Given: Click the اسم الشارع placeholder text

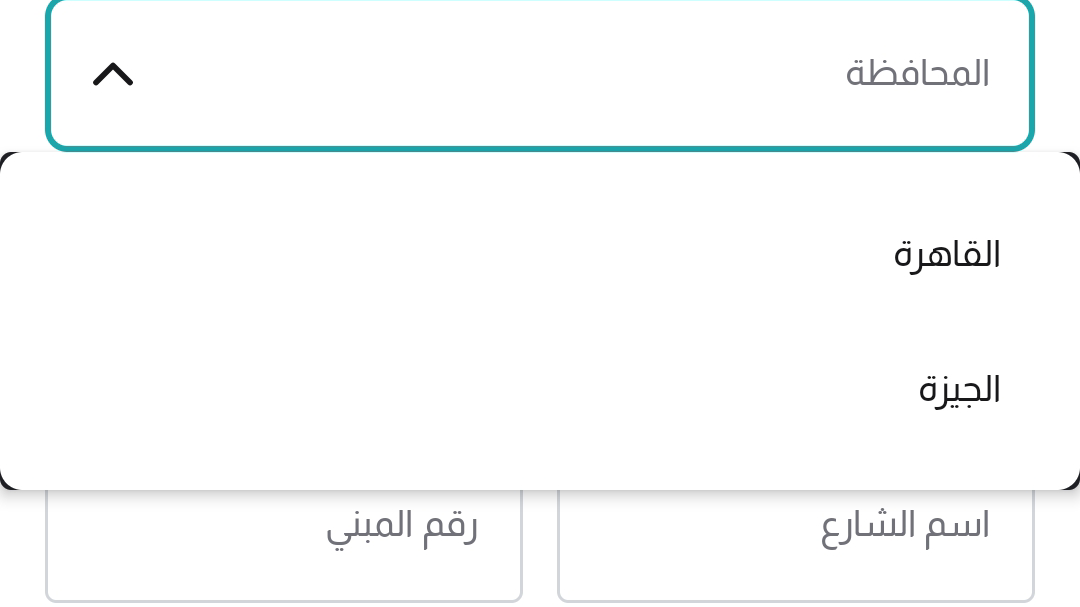Looking at the screenshot, I should tap(905, 527).
